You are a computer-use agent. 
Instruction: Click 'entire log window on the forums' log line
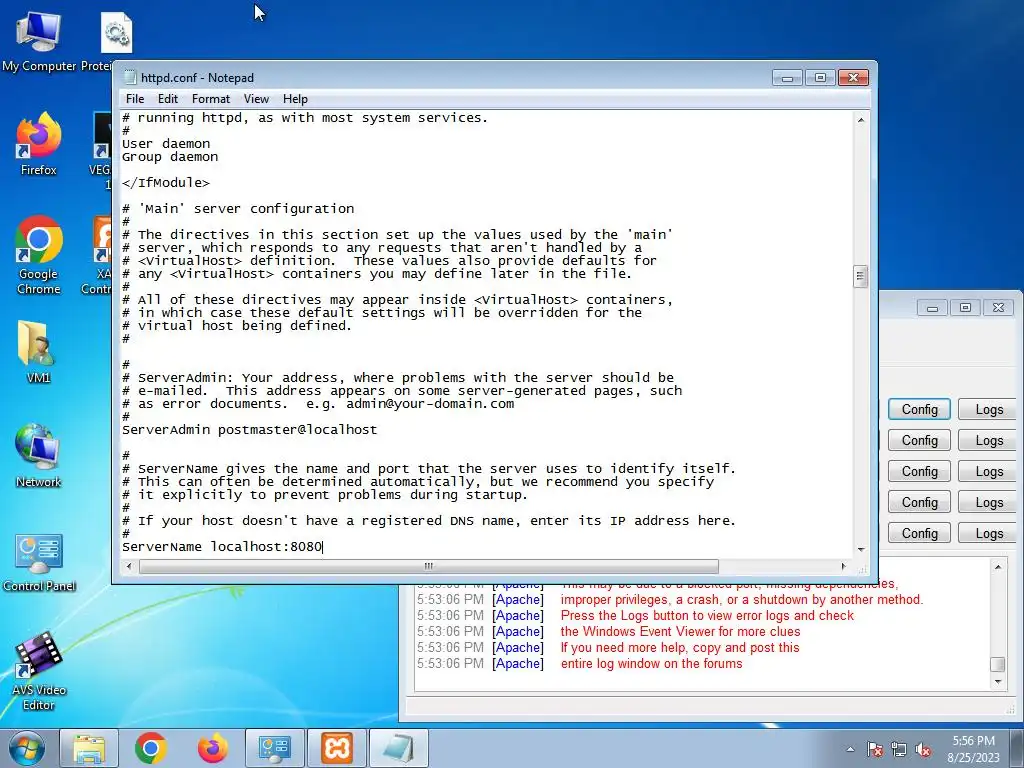tap(651, 664)
